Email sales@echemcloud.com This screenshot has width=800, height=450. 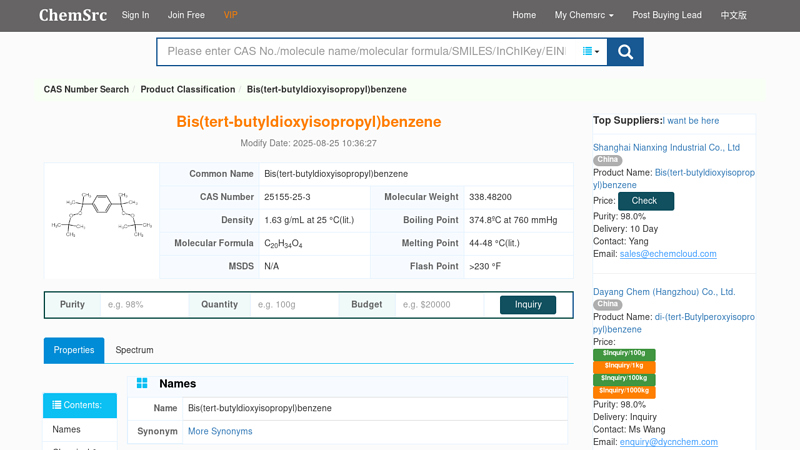pos(668,254)
